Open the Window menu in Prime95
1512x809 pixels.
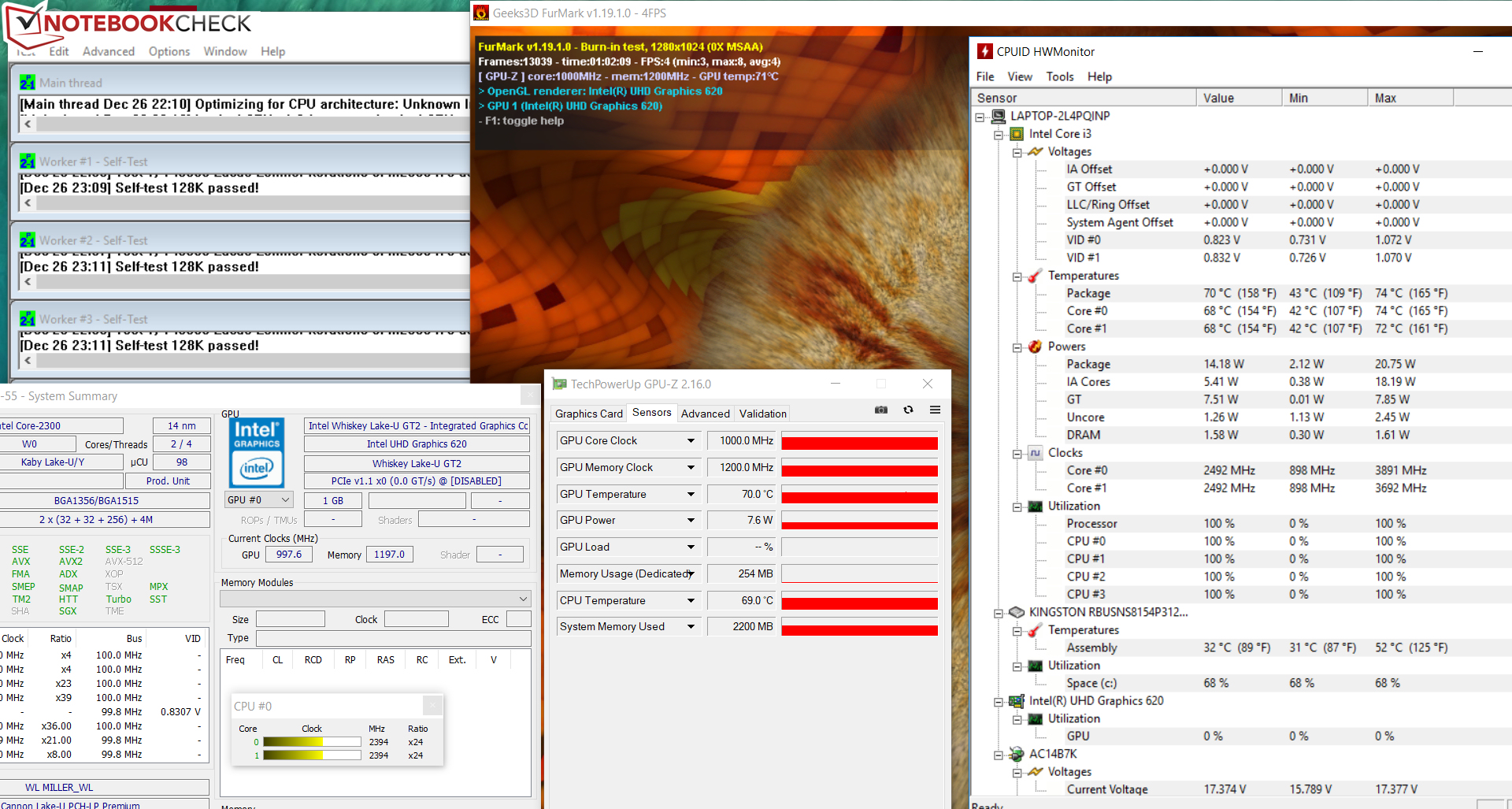225,51
